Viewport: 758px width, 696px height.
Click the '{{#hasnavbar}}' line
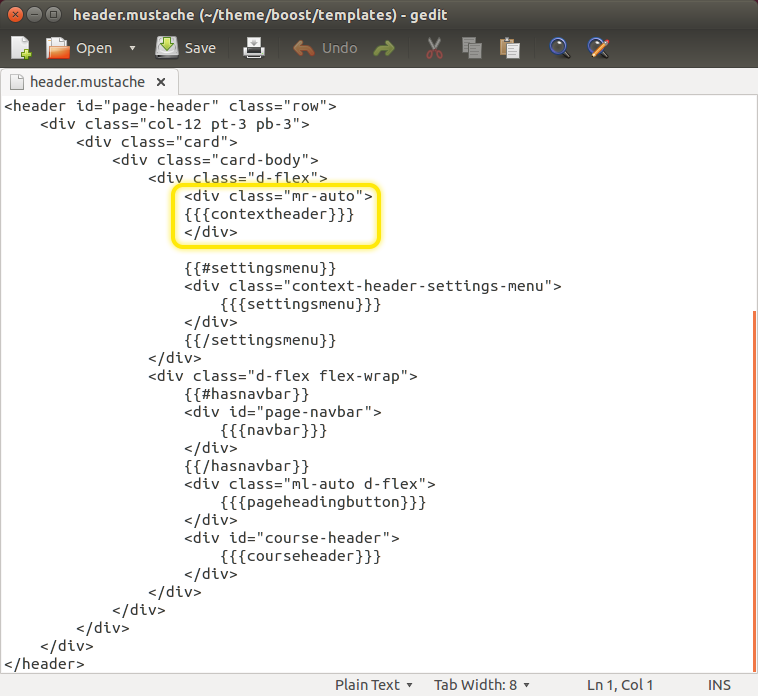pyautogui.click(x=247, y=394)
